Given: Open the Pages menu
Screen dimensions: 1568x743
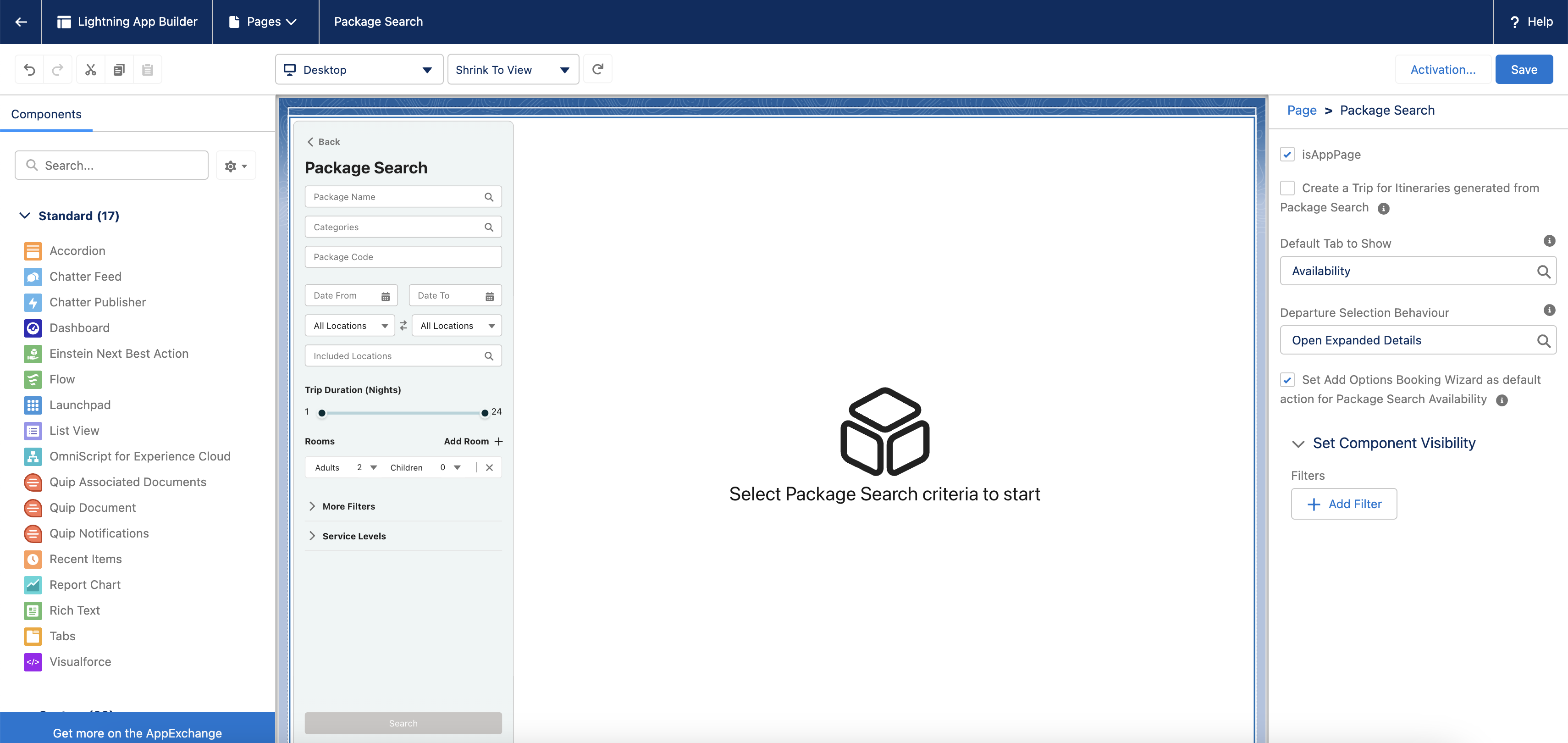Looking at the screenshot, I should tap(264, 22).
